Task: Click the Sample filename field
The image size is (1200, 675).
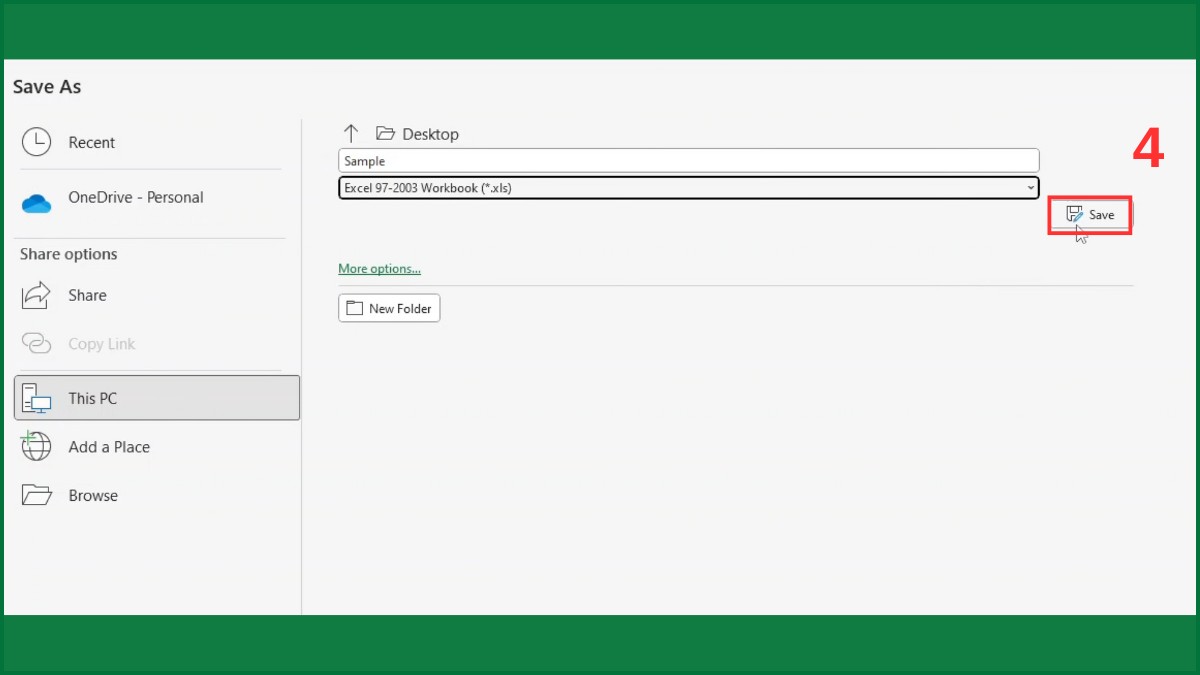Action: [x=688, y=160]
